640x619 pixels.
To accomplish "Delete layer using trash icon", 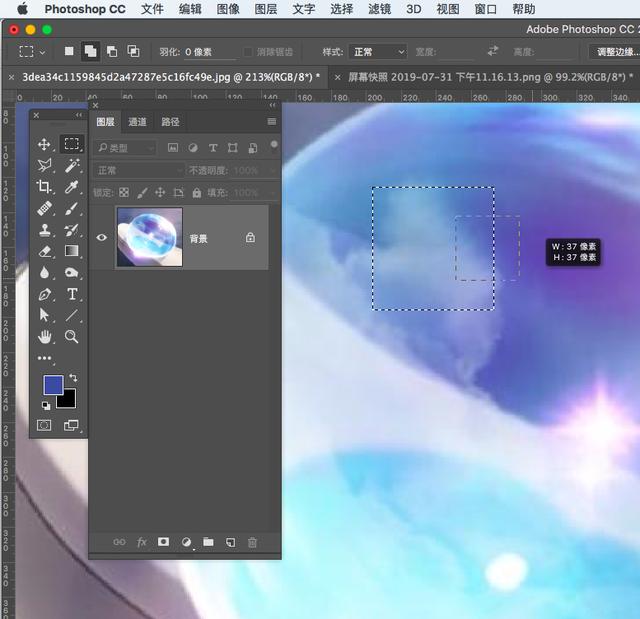I will pyautogui.click(x=252, y=542).
